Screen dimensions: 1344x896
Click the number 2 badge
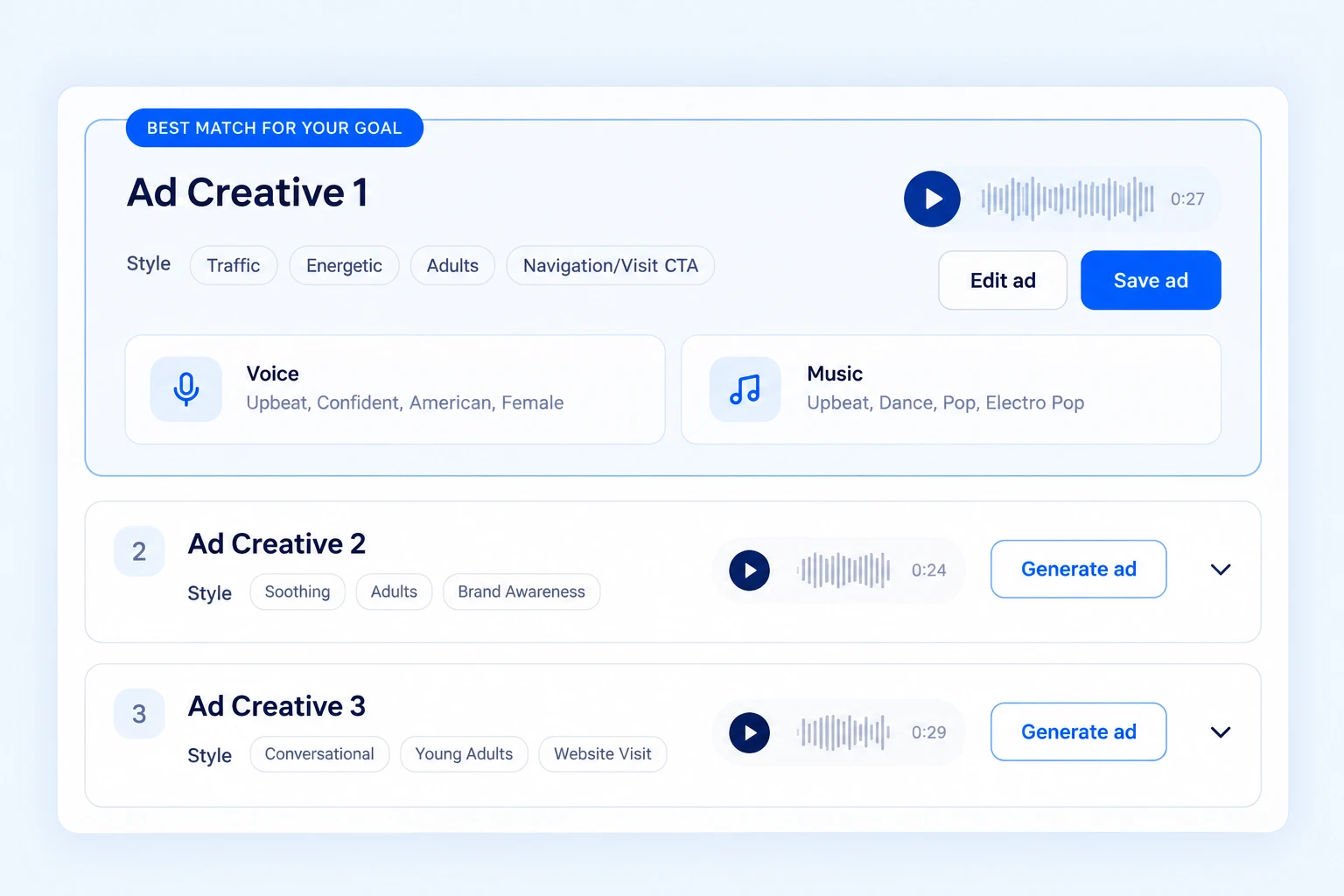(x=139, y=551)
